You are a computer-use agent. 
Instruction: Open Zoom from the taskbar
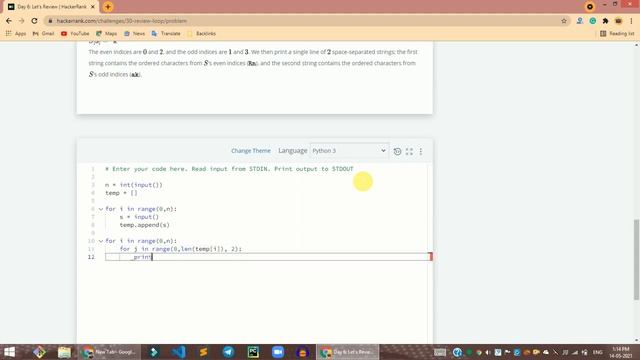click(278, 352)
